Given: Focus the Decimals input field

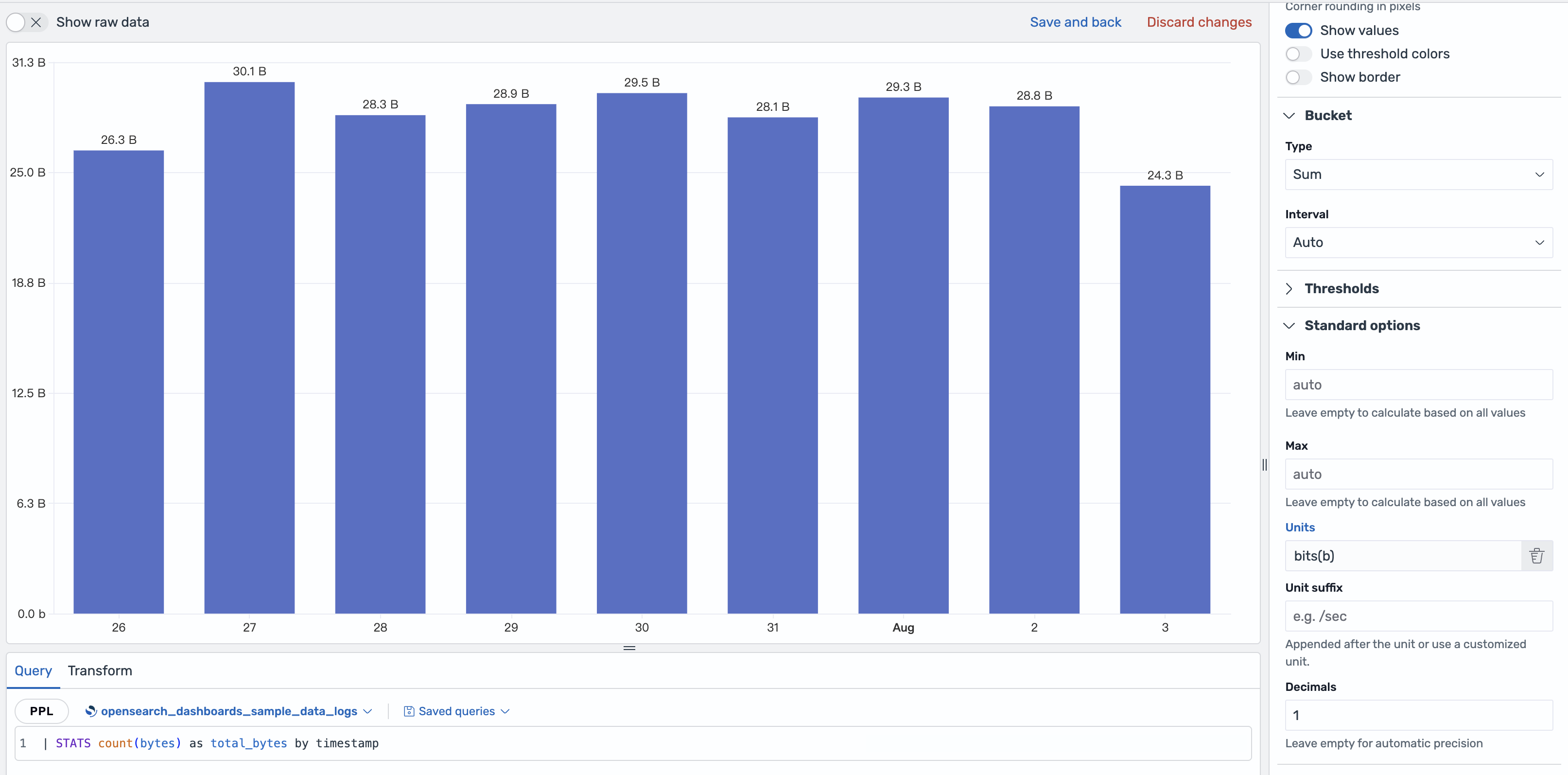Looking at the screenshot, I should (x=1418, y=715).
